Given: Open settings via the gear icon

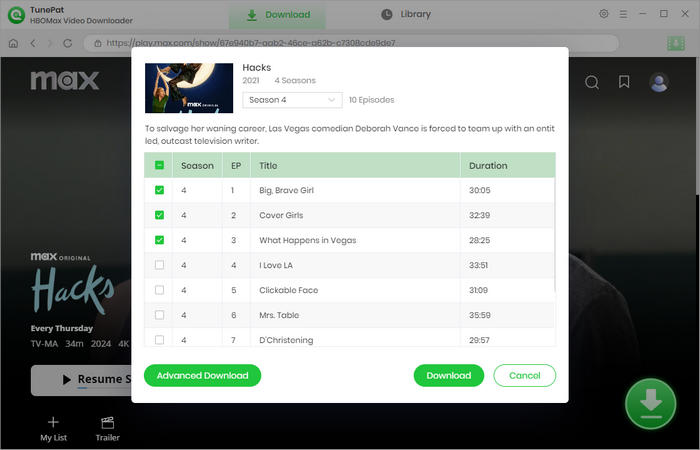Looking at the screenshot, I should (x=603, y=14).
